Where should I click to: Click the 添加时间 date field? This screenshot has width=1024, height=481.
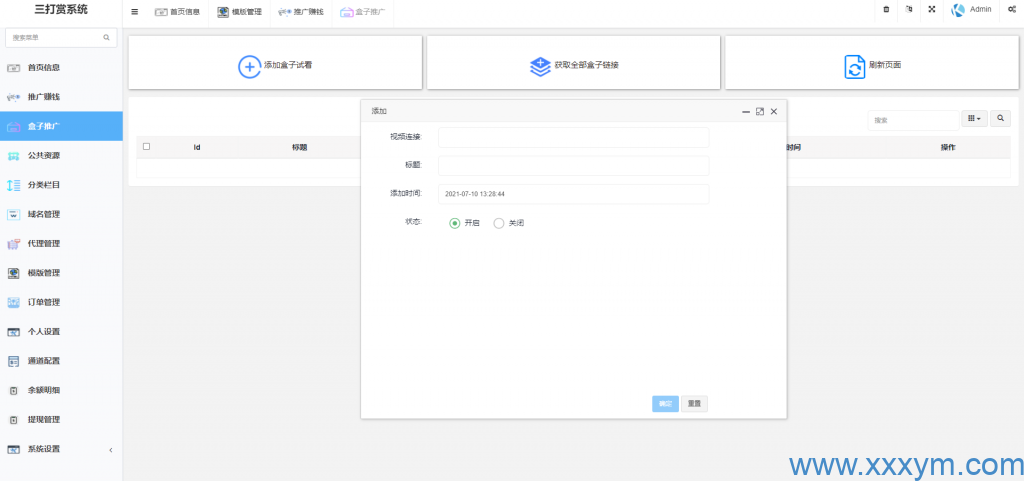(573, 194)
